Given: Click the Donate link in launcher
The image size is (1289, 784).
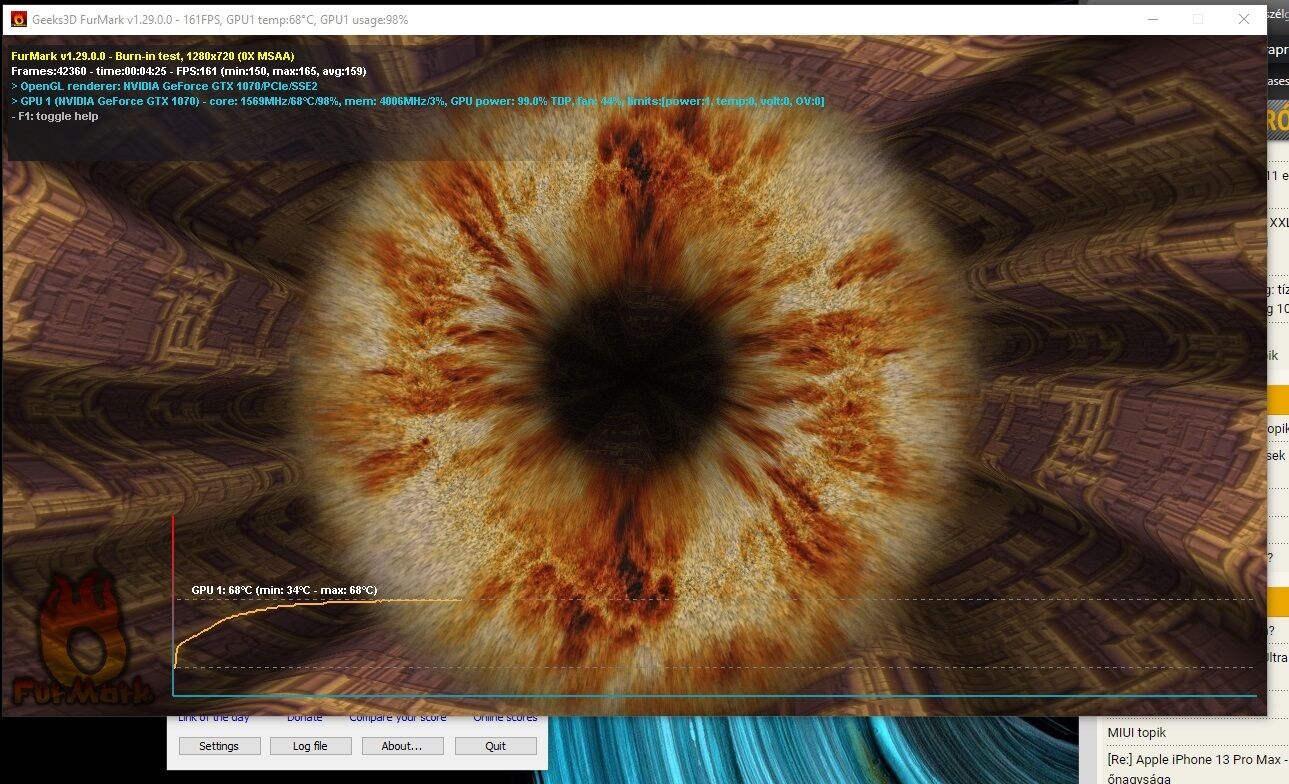Looking at the screenshot, I should (305, 718).
